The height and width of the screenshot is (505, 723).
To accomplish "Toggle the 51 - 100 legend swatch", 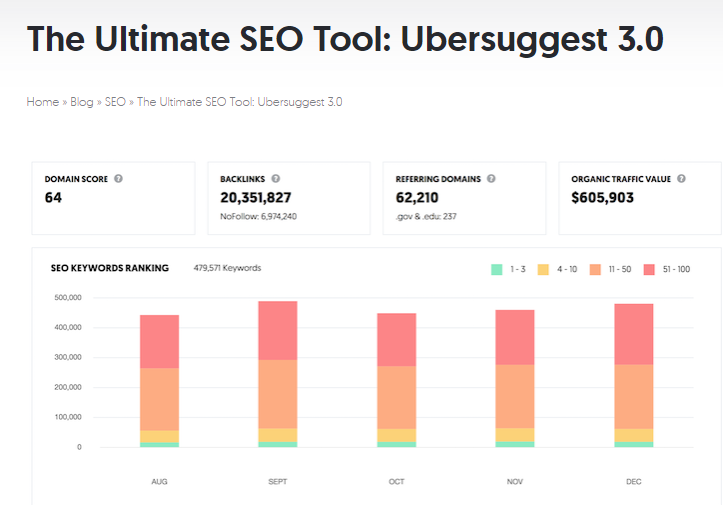I will coord(649,269).
